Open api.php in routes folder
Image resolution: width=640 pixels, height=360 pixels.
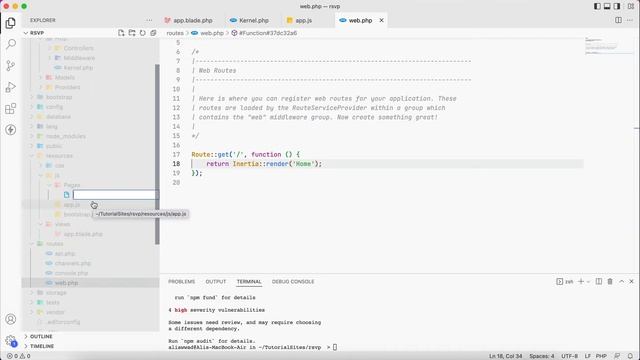point(65,253)
